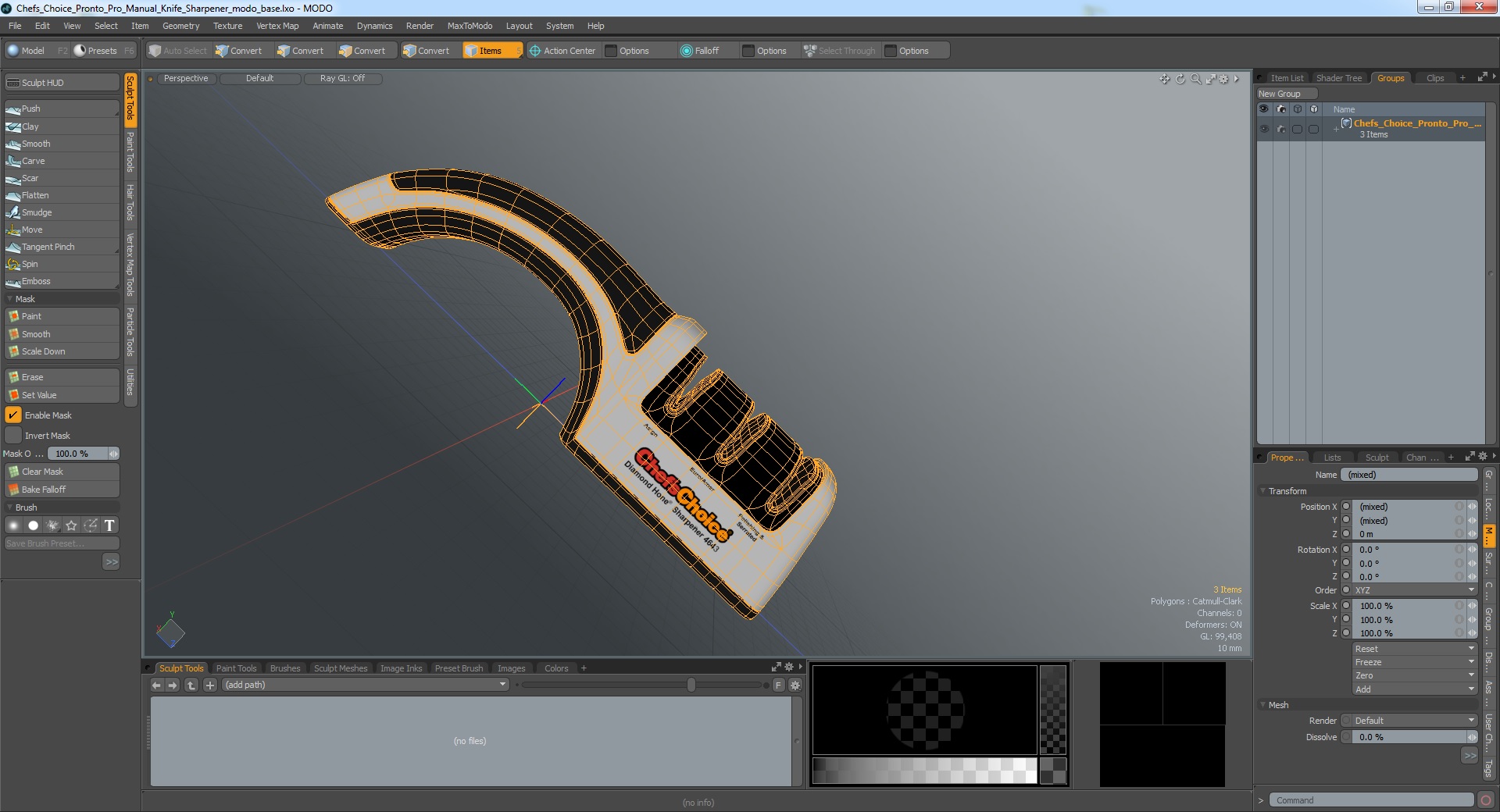Select the Clay sculpt tool
1500x812 pixels.
coord(62,126)
